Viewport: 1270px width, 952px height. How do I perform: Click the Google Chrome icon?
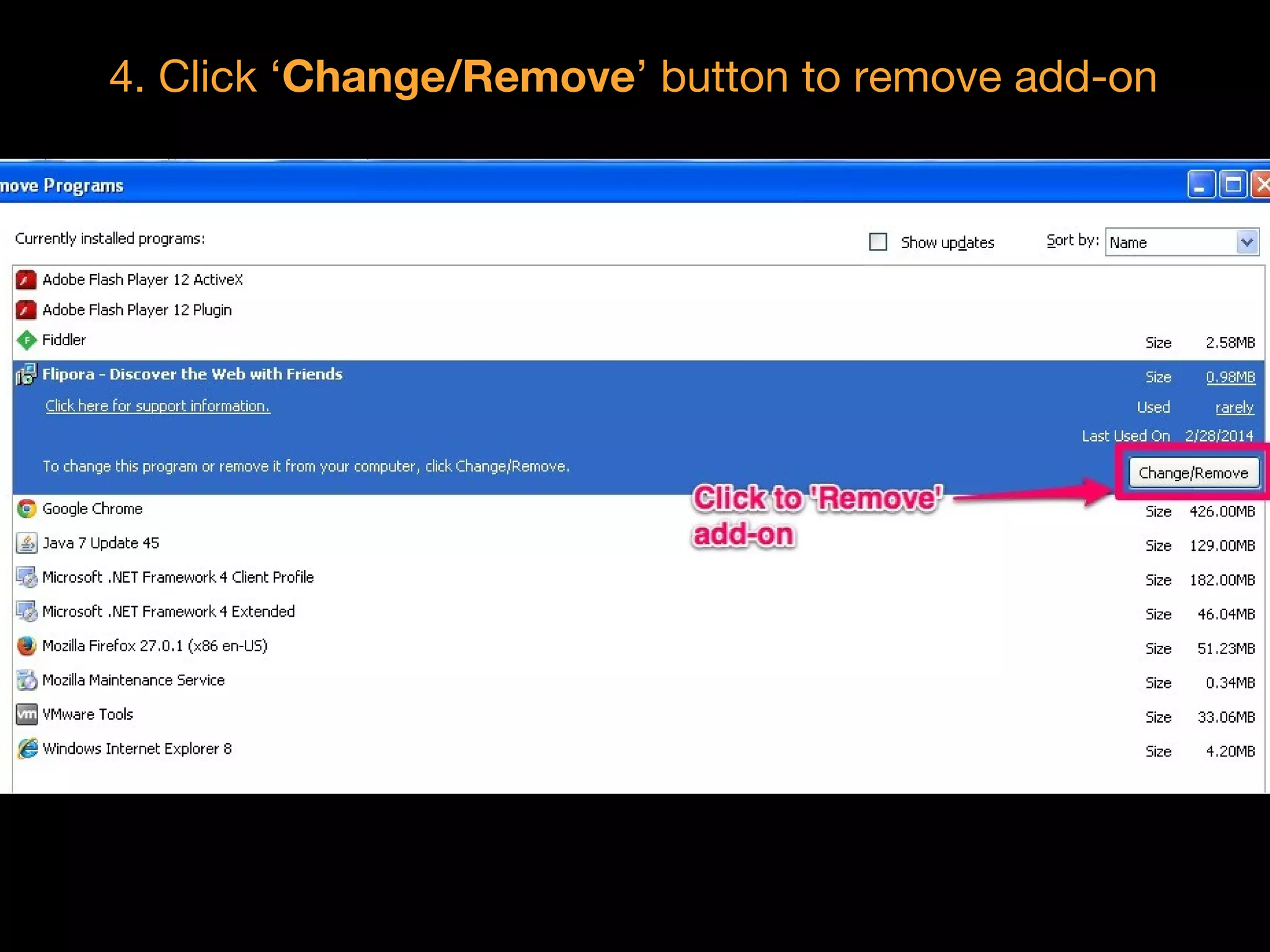click(x=26, y=509)
